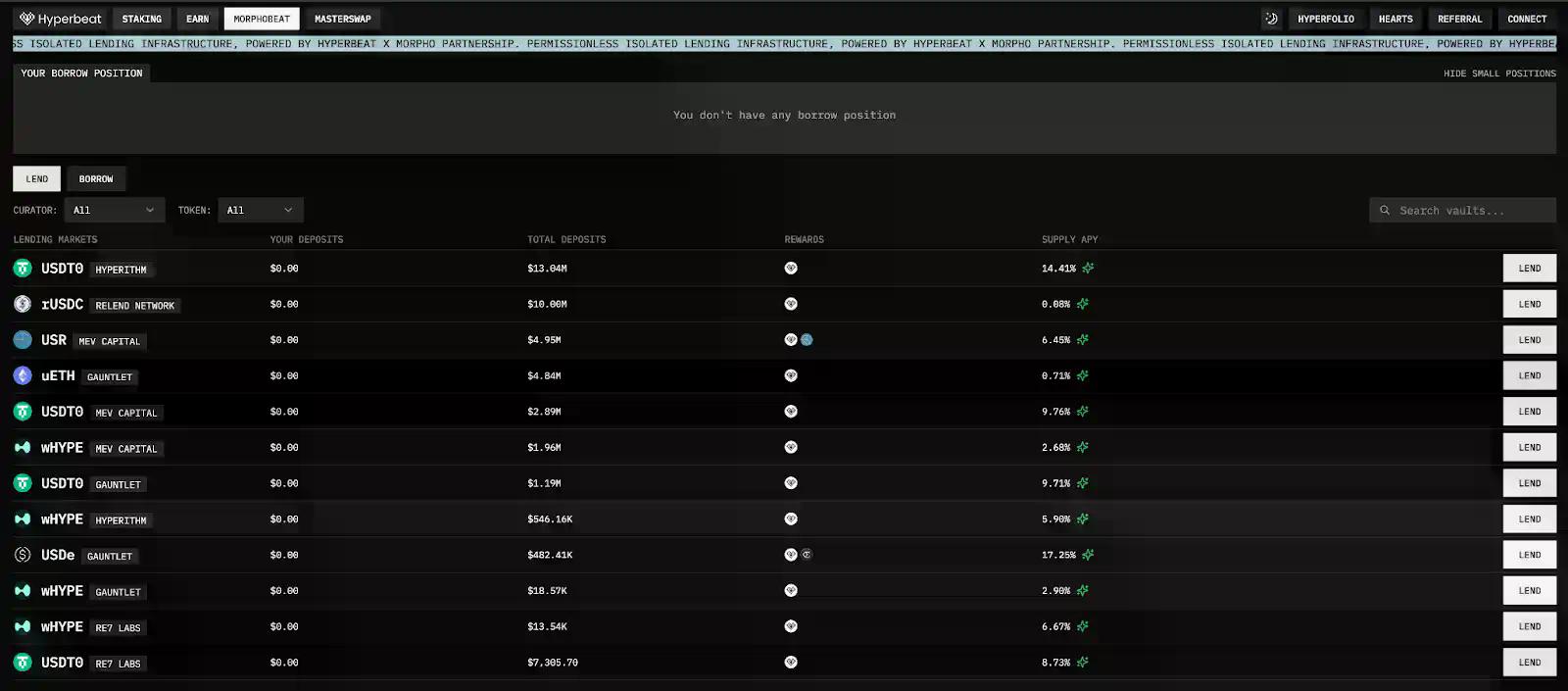The width and height of the screenshot is (1568, 691).
Task: Click the rUSDC token icon
Action: point(23,304)
